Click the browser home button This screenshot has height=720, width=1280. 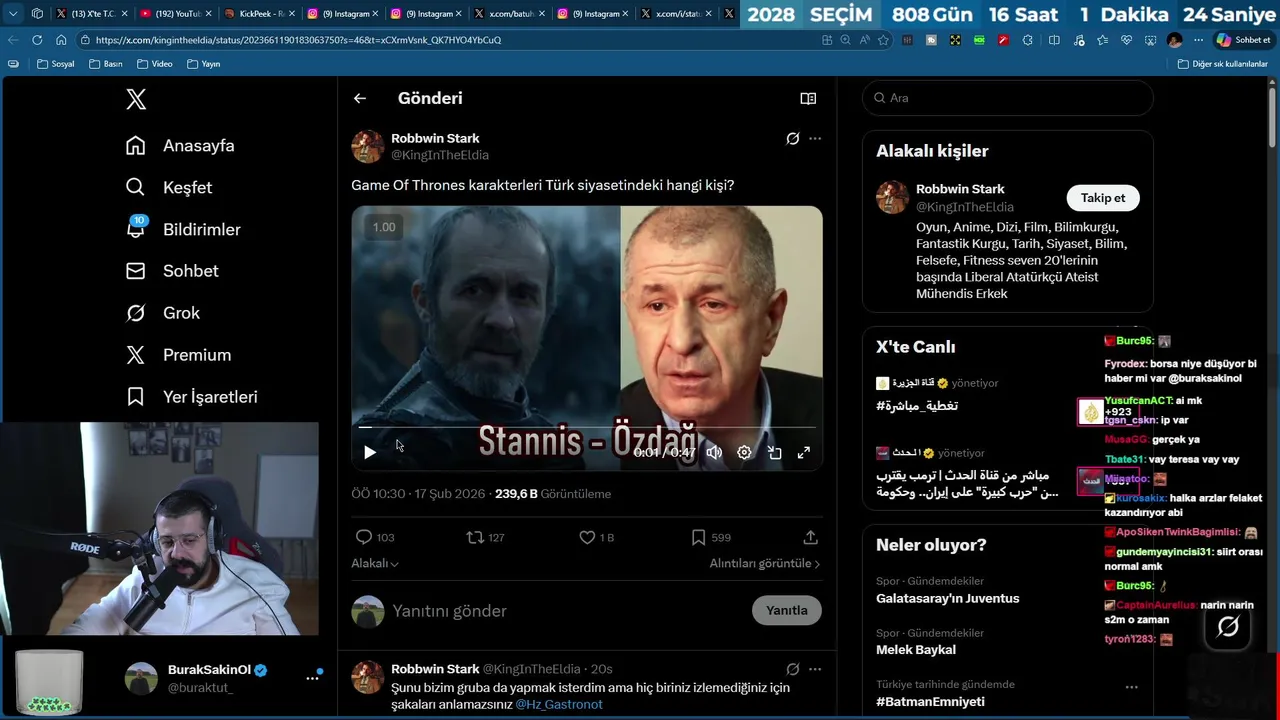61,40
